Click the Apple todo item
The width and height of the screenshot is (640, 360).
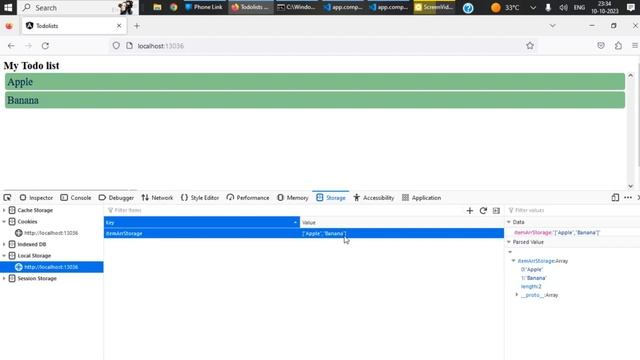(x=315, y=82)
